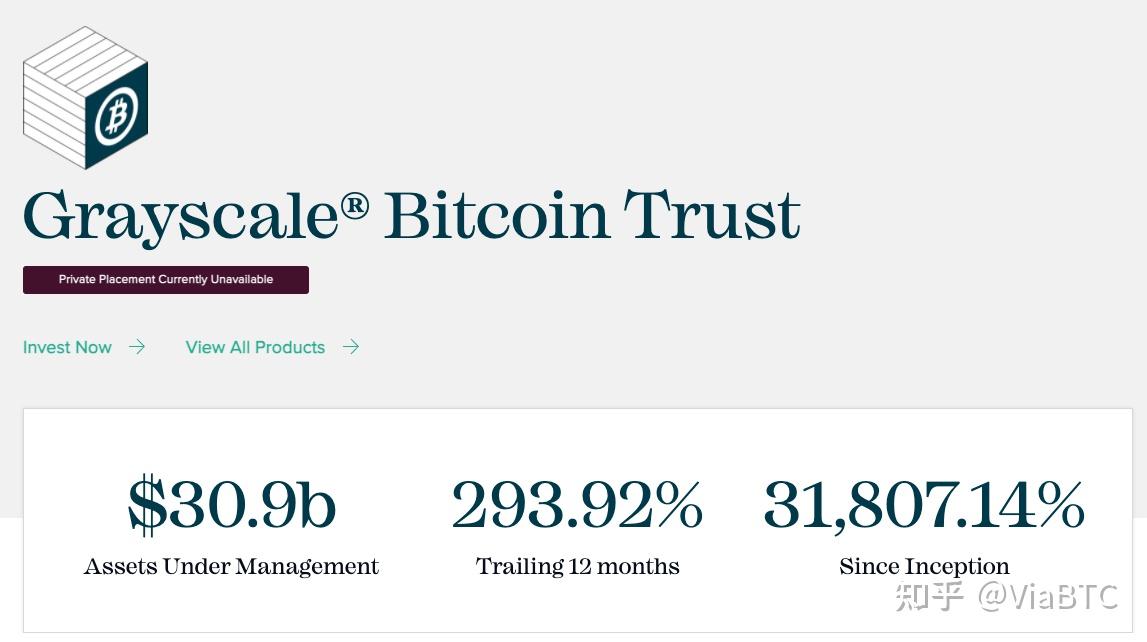1147x642 pixels.
Task: Click the Since Inception label
Action: (924, 567)
